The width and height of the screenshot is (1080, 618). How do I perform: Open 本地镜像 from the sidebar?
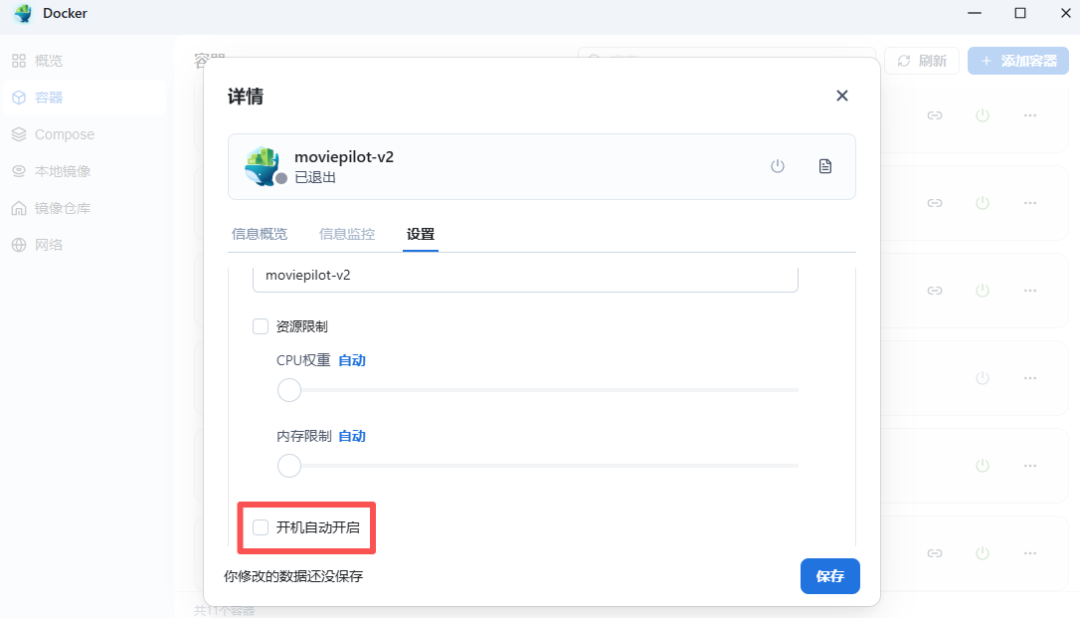(56, 170)
